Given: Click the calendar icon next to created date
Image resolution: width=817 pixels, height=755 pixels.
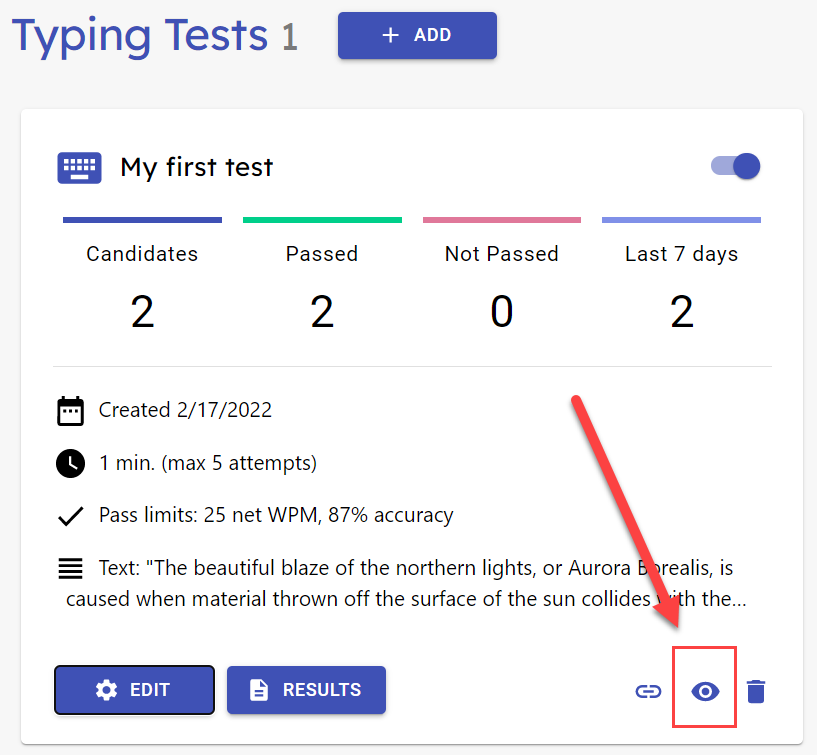Looking at the screenshot, I should coord(70,410).
